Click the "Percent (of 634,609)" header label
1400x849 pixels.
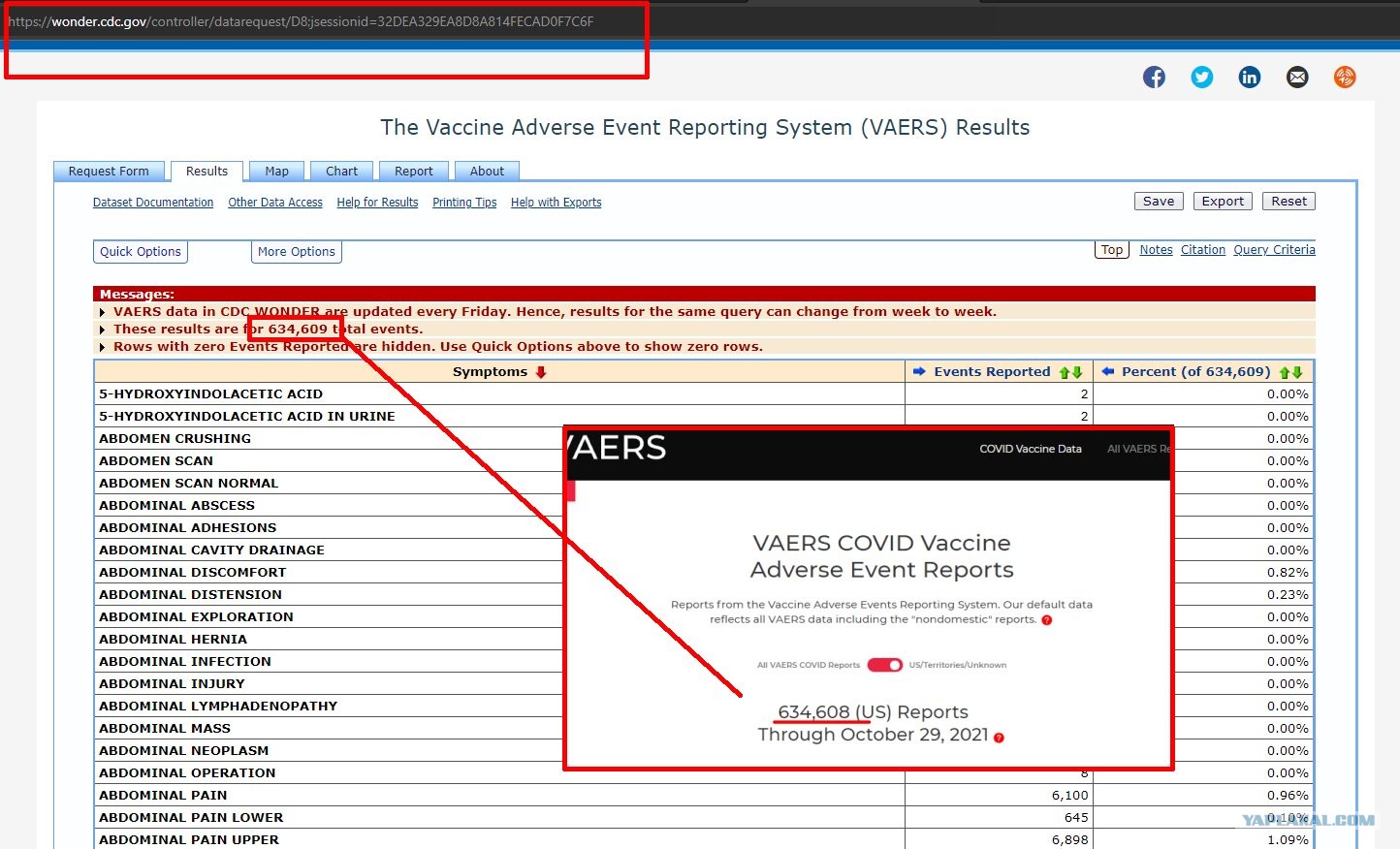point(1195,372)
